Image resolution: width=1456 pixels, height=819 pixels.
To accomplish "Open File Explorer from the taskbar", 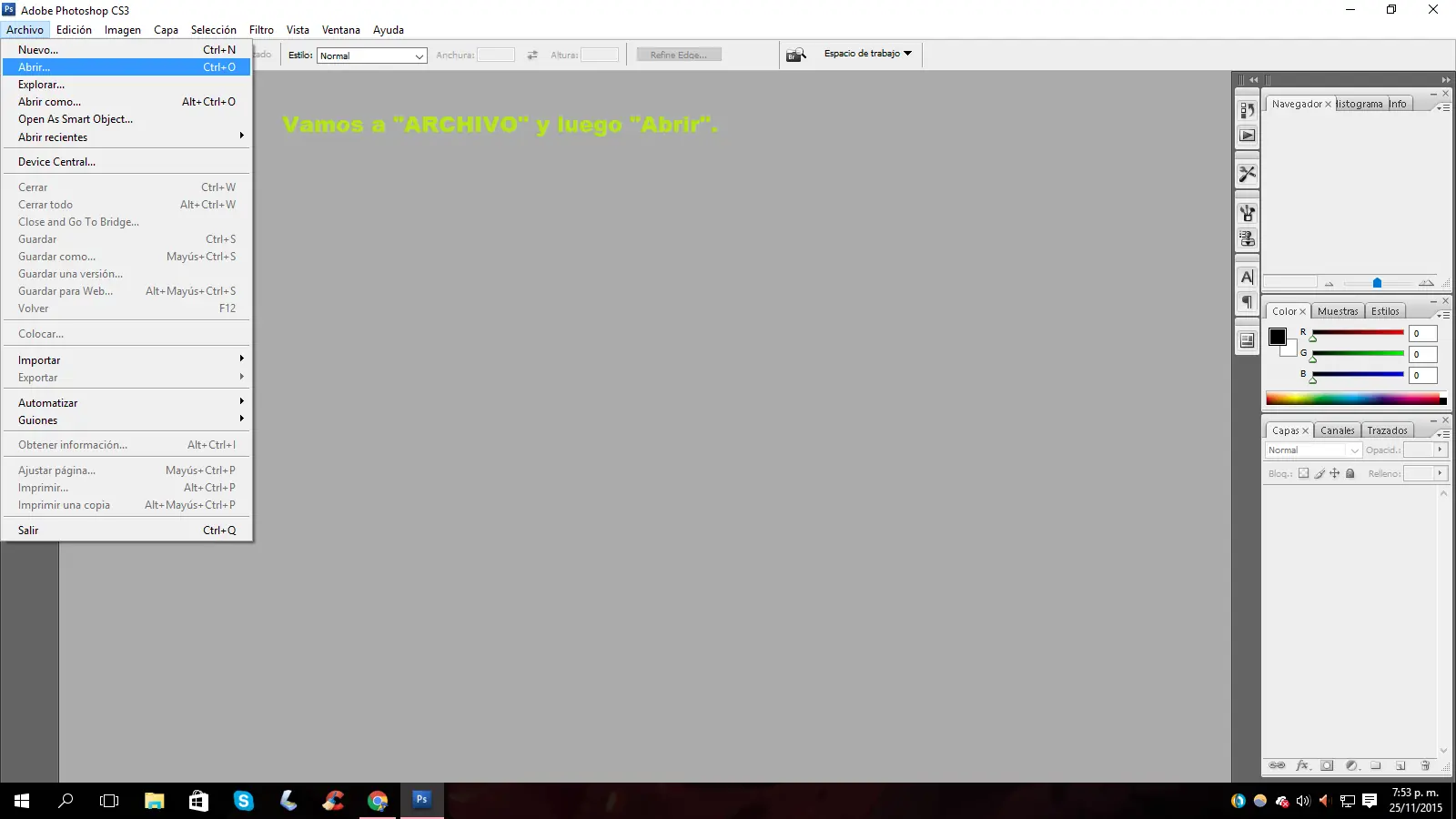I will (155, 801).
